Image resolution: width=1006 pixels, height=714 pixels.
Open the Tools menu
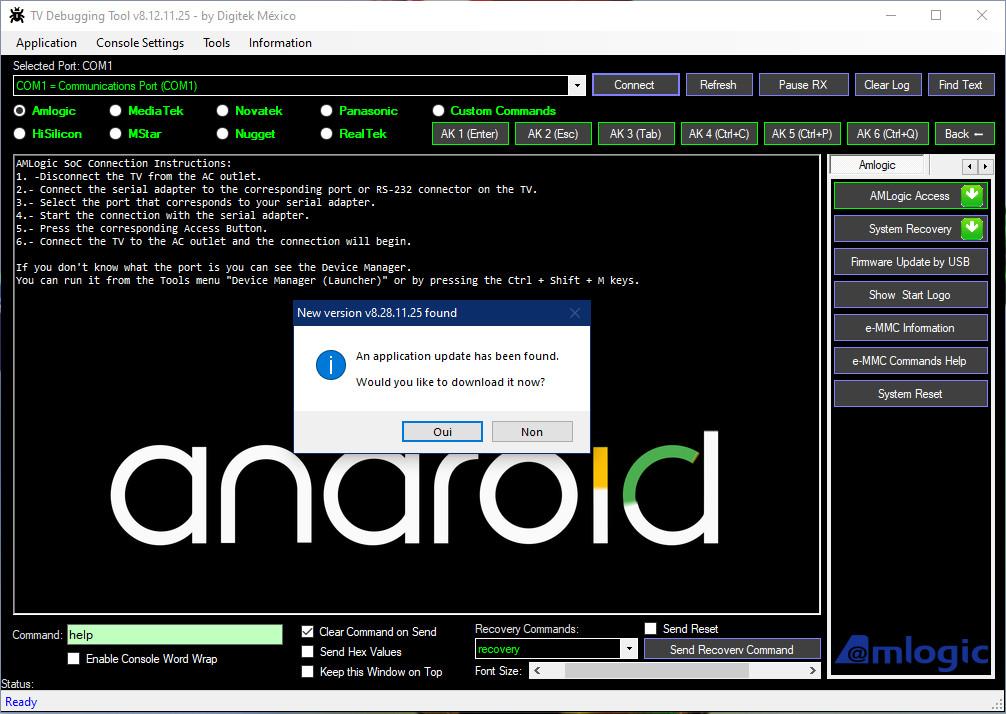[x=216, y=43]
